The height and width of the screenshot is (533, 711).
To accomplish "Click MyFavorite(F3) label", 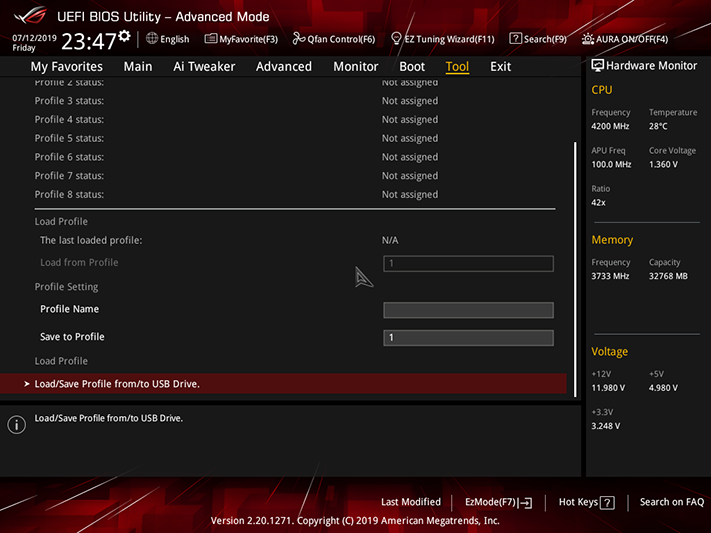I will click(x=248, y=39).
